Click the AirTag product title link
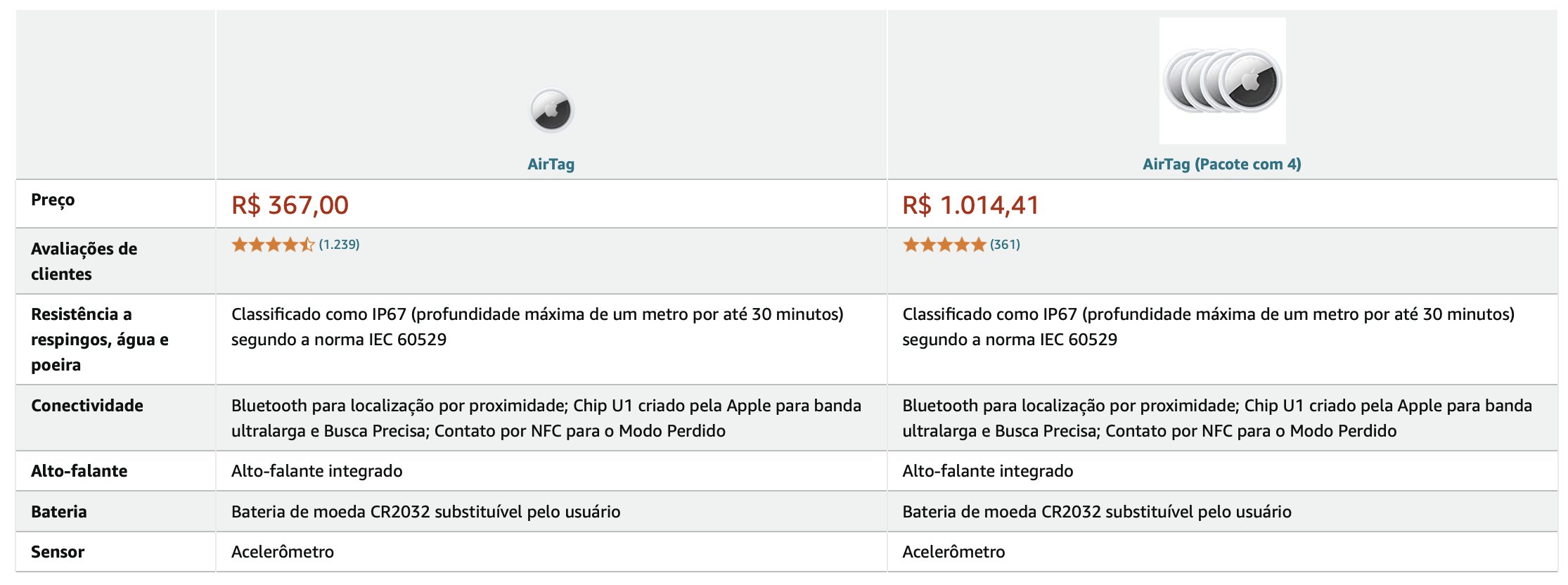The width and height of the screenshot is (1568, 585). coord(551,164)
